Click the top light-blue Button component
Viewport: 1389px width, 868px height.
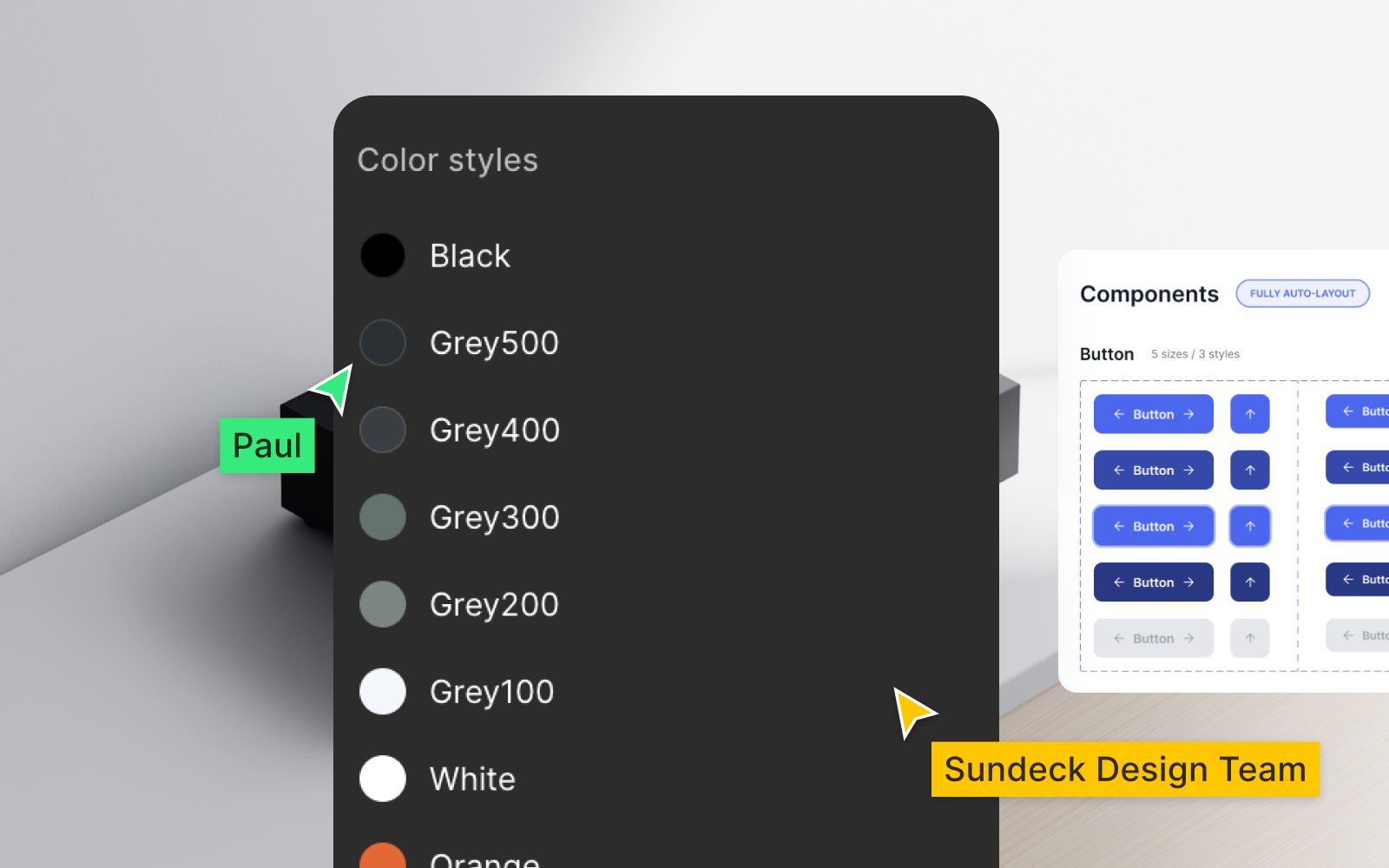[x=1153, y=414]
